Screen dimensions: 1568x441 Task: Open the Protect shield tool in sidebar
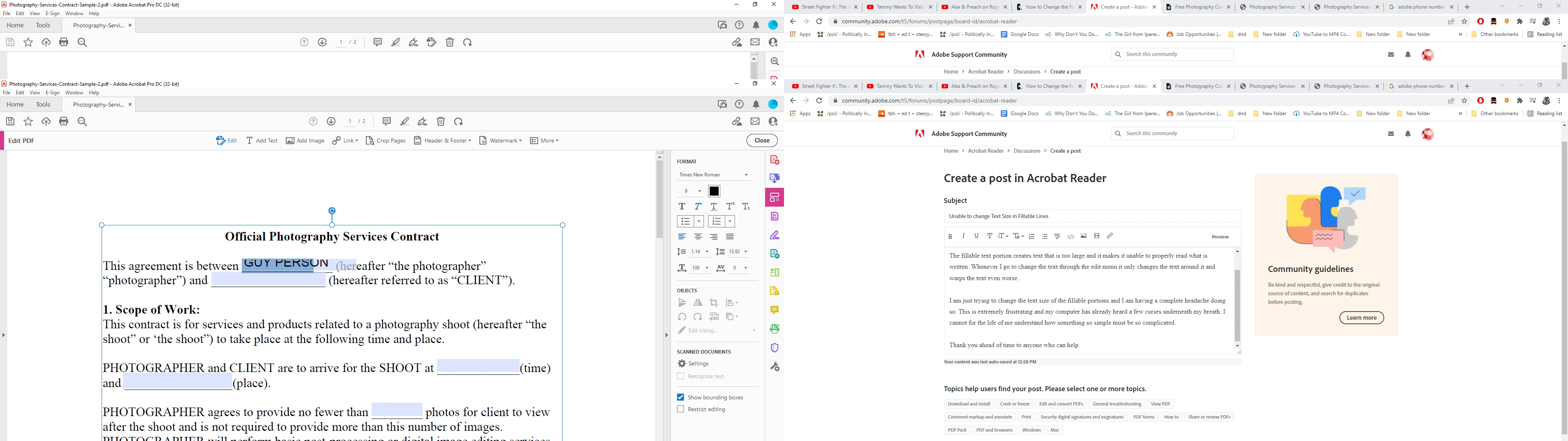[x=774, y=348]
